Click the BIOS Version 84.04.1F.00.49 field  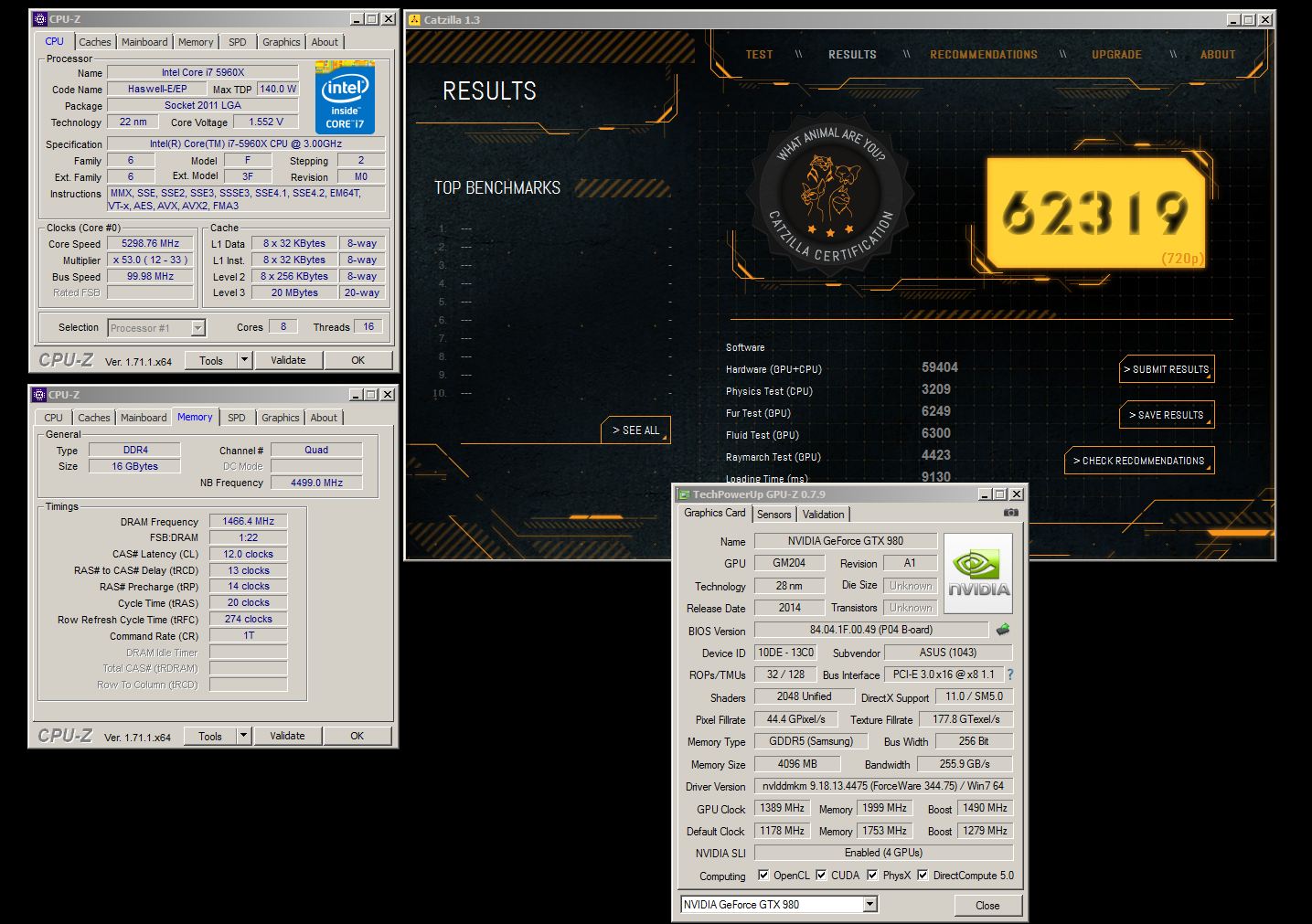(871, 630)
